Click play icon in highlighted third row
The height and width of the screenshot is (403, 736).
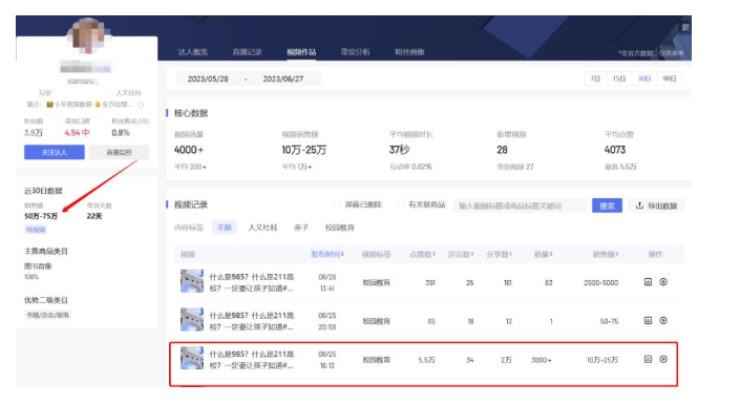tap(663, 359)
